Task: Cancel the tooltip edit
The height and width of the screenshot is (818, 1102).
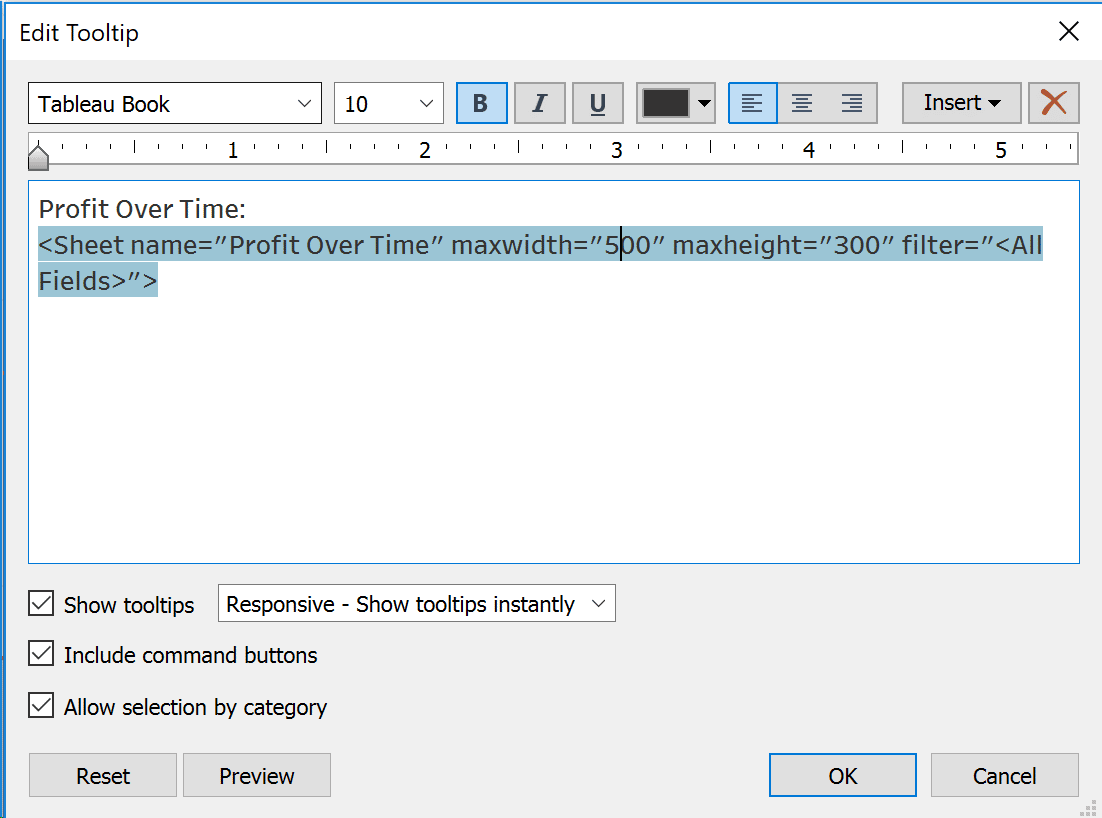Action: click(1004, 775)
